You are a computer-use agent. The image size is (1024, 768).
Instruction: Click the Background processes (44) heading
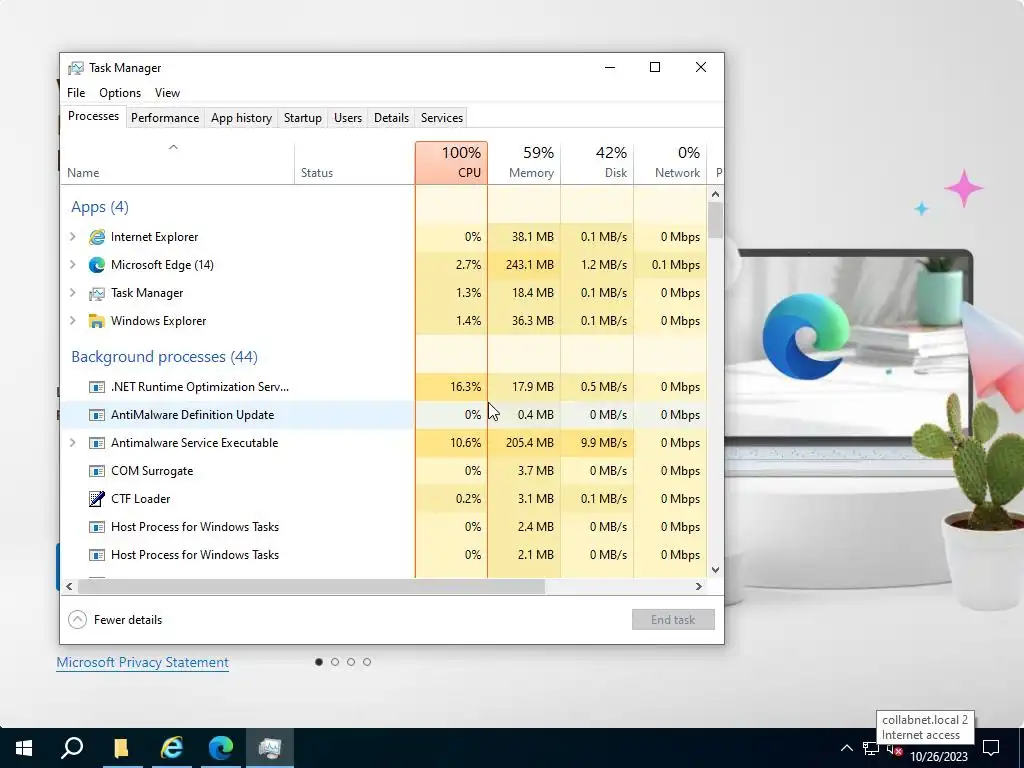[165, 357]
